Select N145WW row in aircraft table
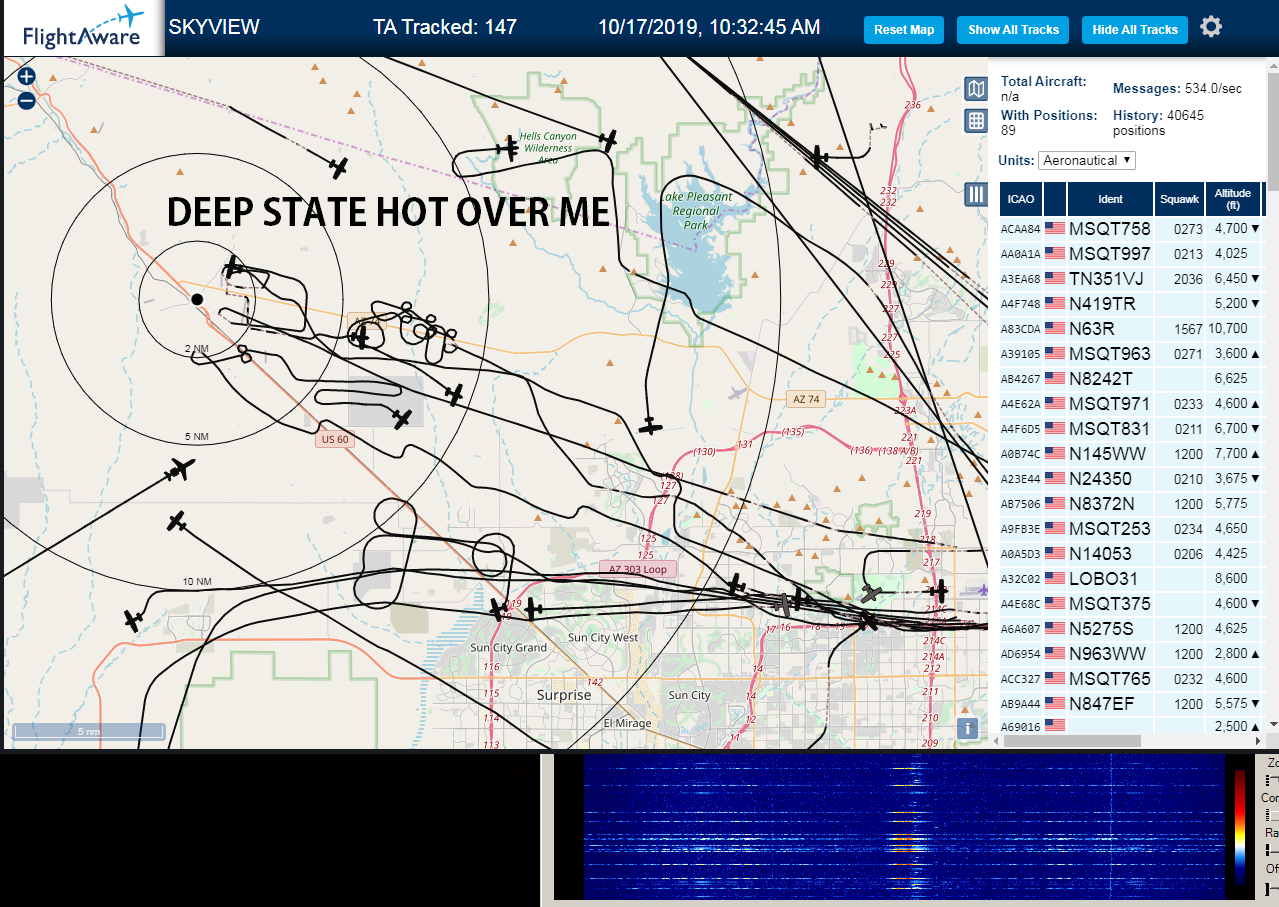Screen dimensions: 1279x907 point(1131,453)
